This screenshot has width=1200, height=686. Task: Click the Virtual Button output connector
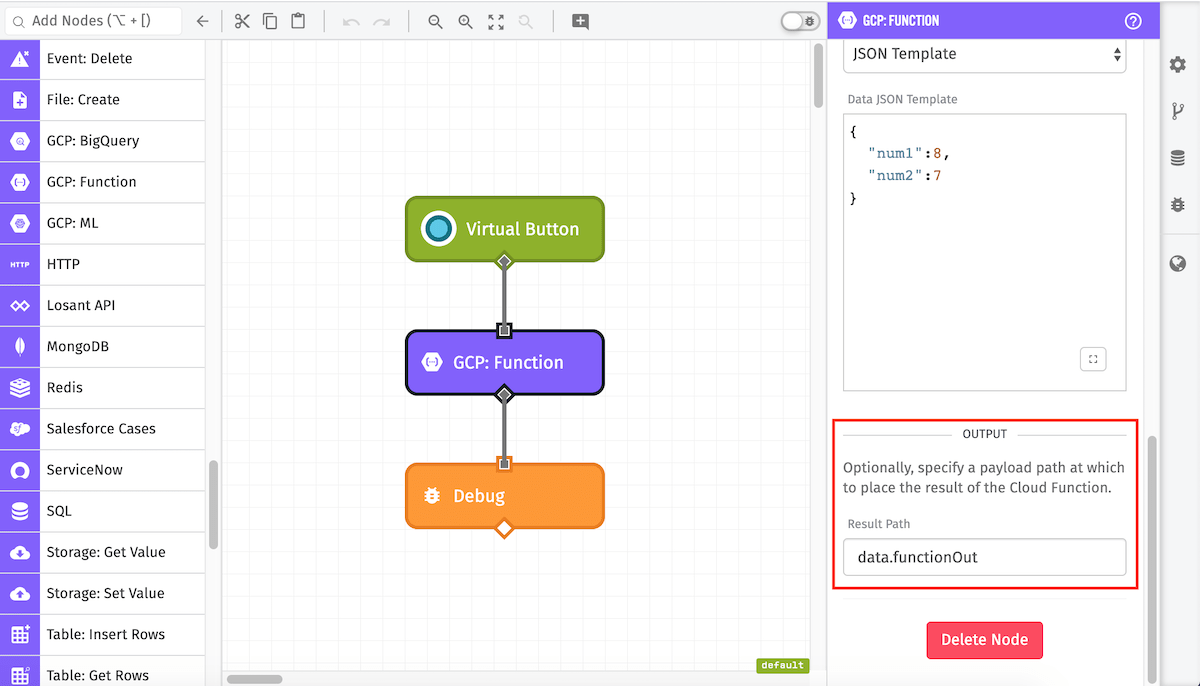click(x=504, y=261)
